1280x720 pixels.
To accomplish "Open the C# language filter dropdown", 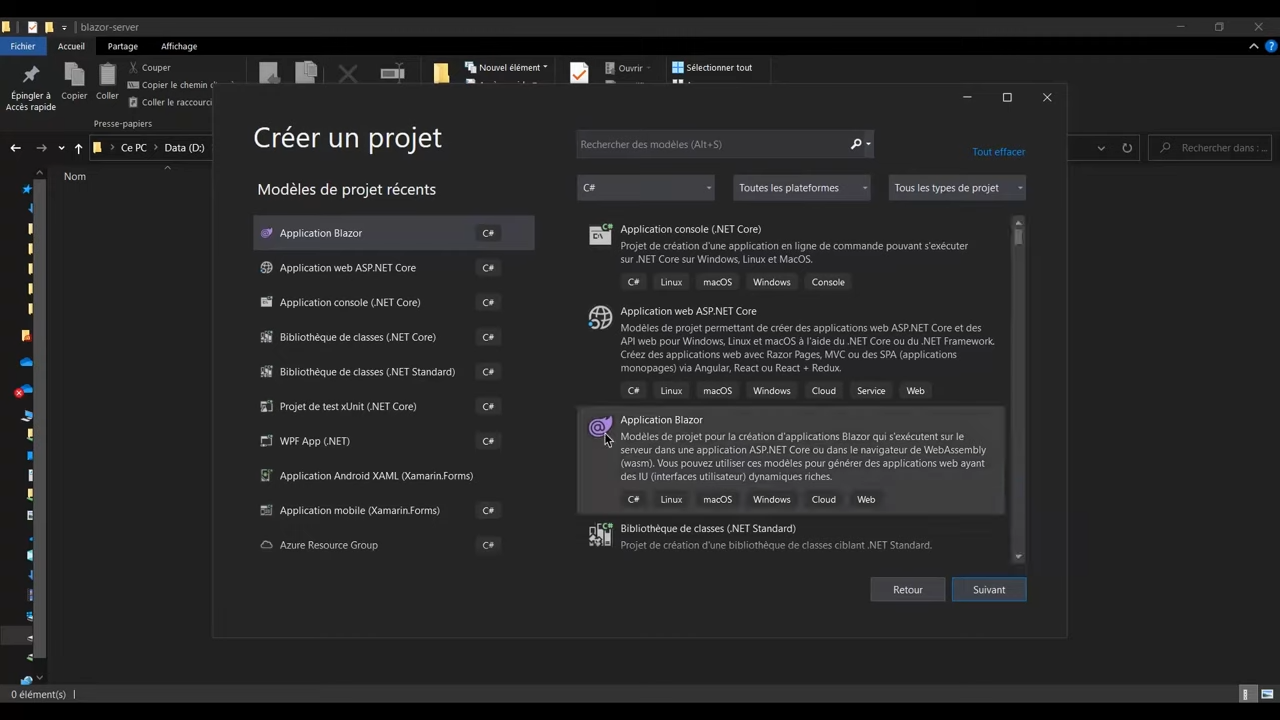I will pyautogui.click(x=645, y=187).
